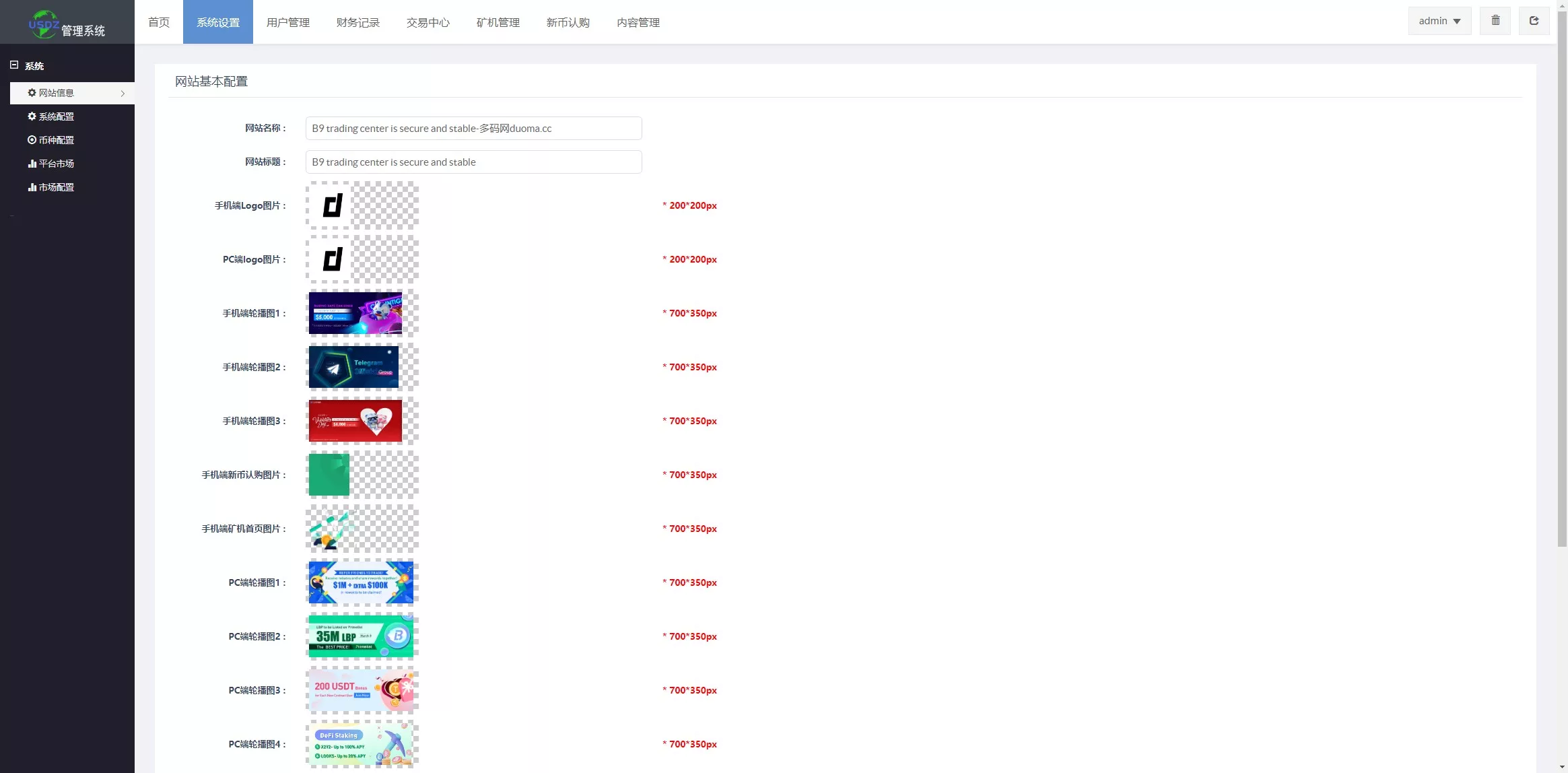This screenshot has height=773, width=1568.
Task: Open 内容管理 in top navigation
Action: [638, 22]
